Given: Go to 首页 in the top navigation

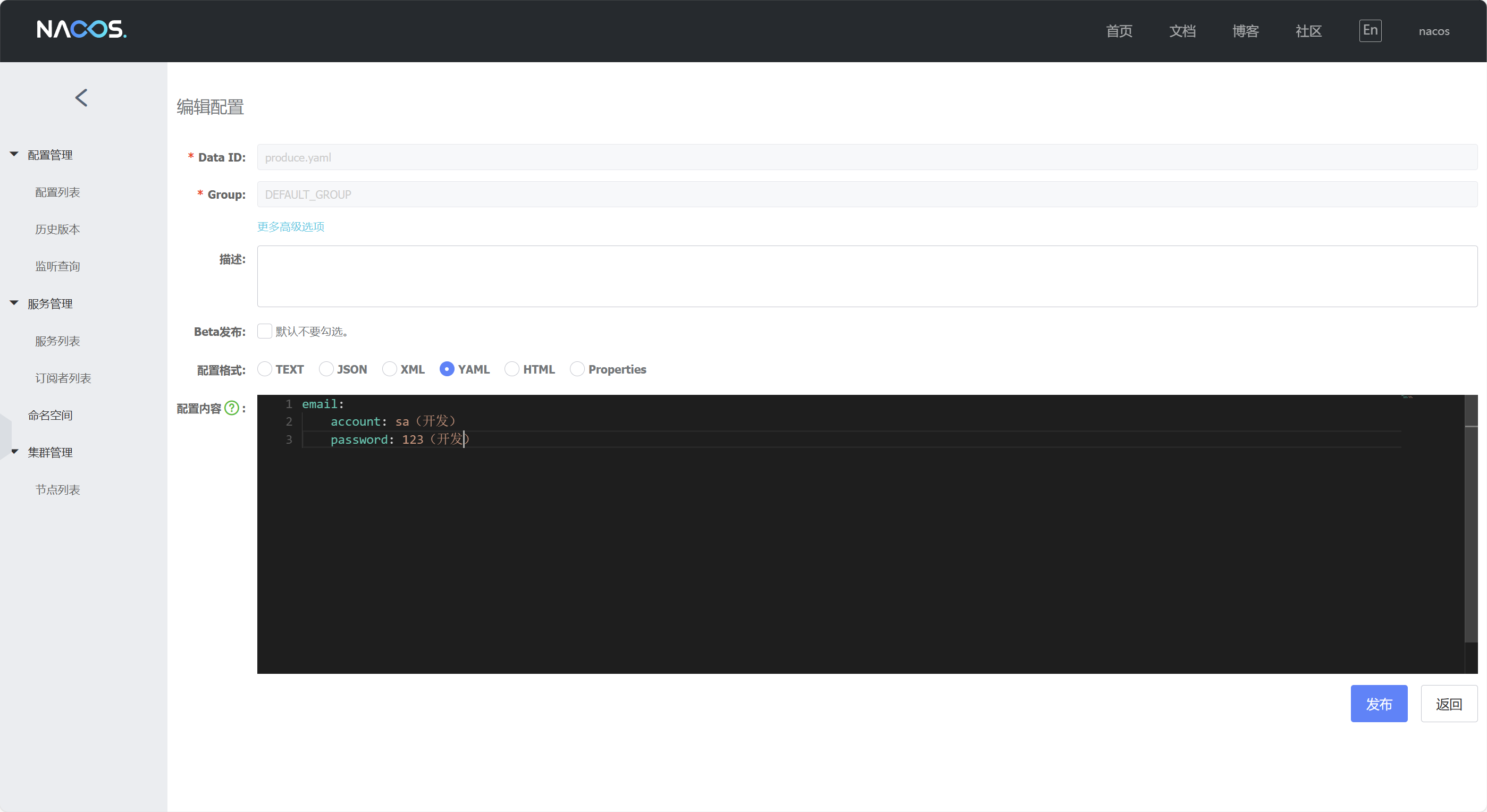Looking at the screenshot, I should pos(1119,31).
